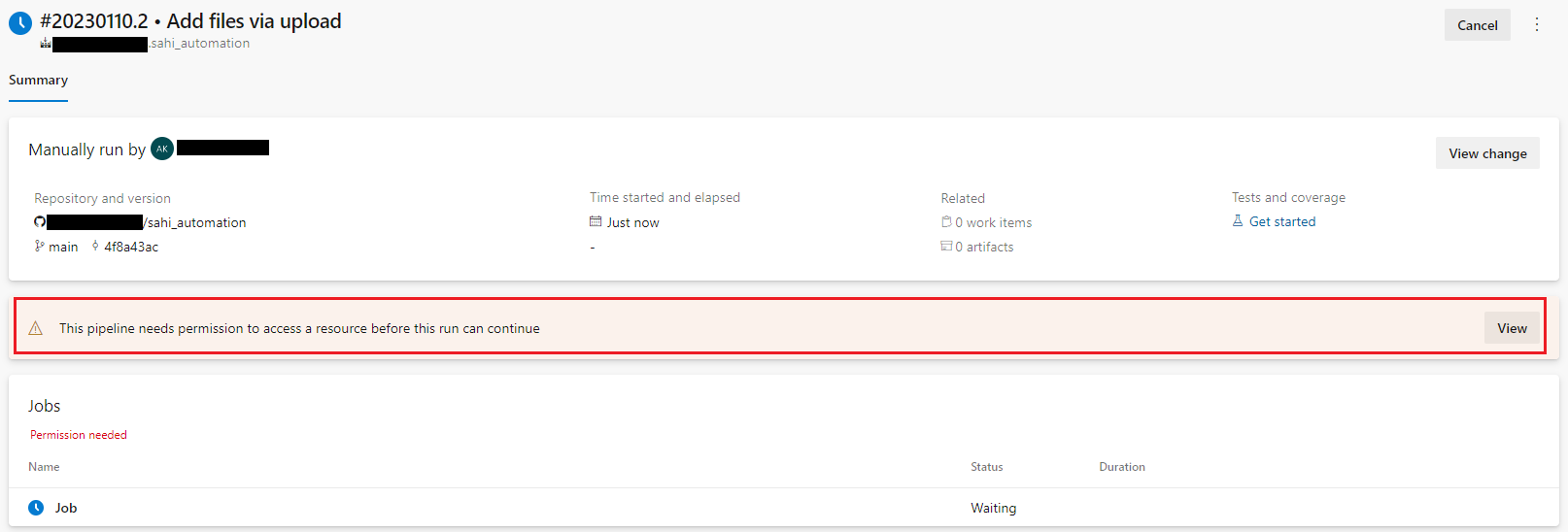Screen dimensions: 1568x532
Task: Cancel the pipeline run
Action: pyautogui.click(x=1477, y=25)
